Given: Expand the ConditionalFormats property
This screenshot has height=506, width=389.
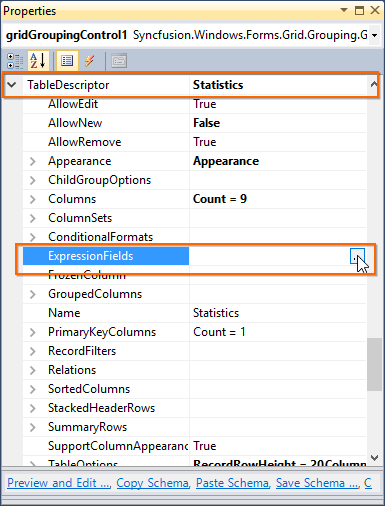Looking at the screenshot, I should [x=33, y=237].
